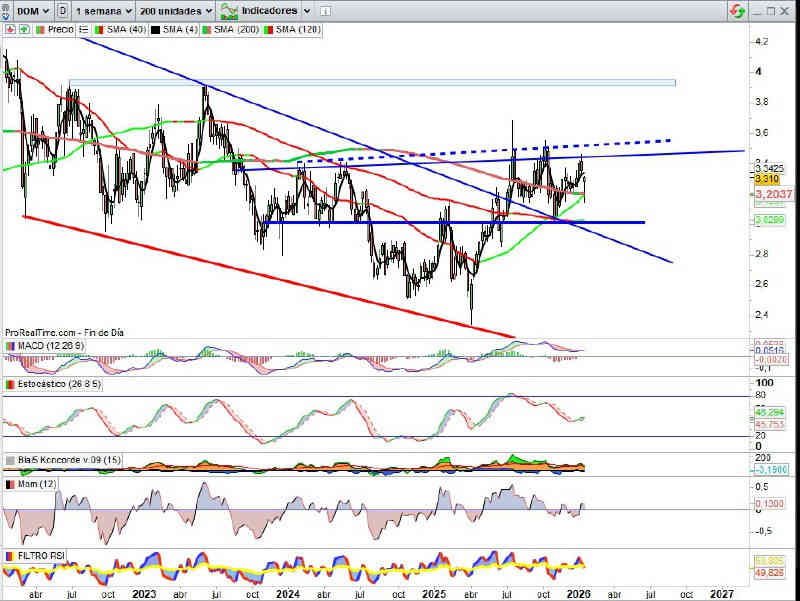Viewport: 800px width, 601px height.
Task: Expand the 1 semana timeframe dropdown
Action: (x=104, y=11)
